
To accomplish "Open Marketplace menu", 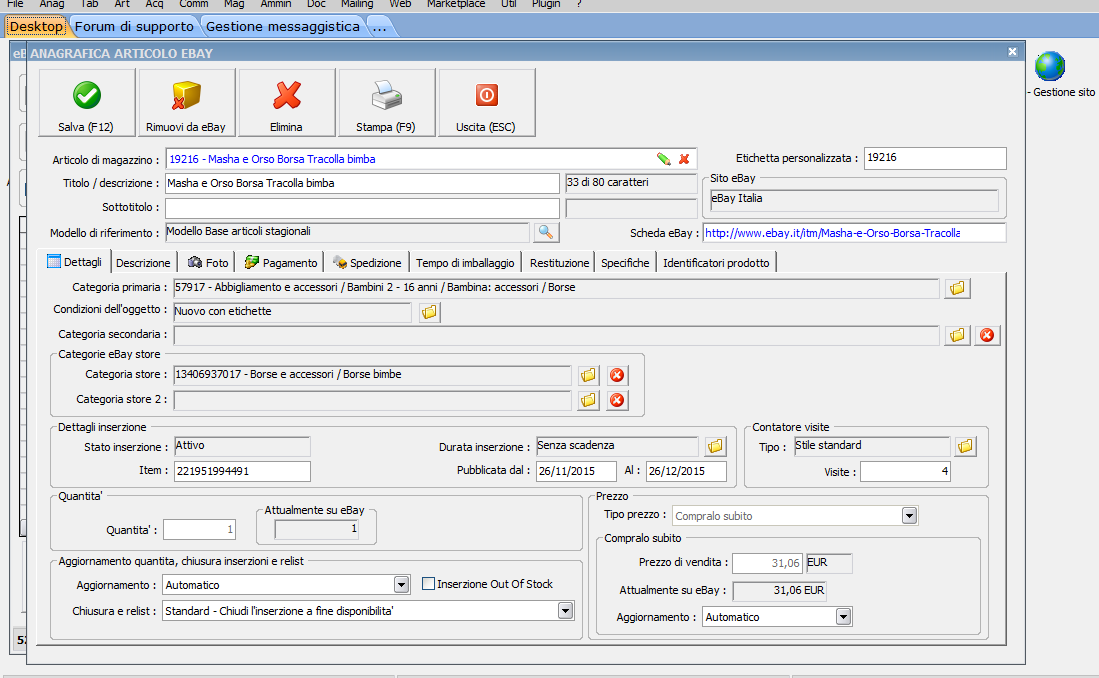I will (x=456, y=4).
